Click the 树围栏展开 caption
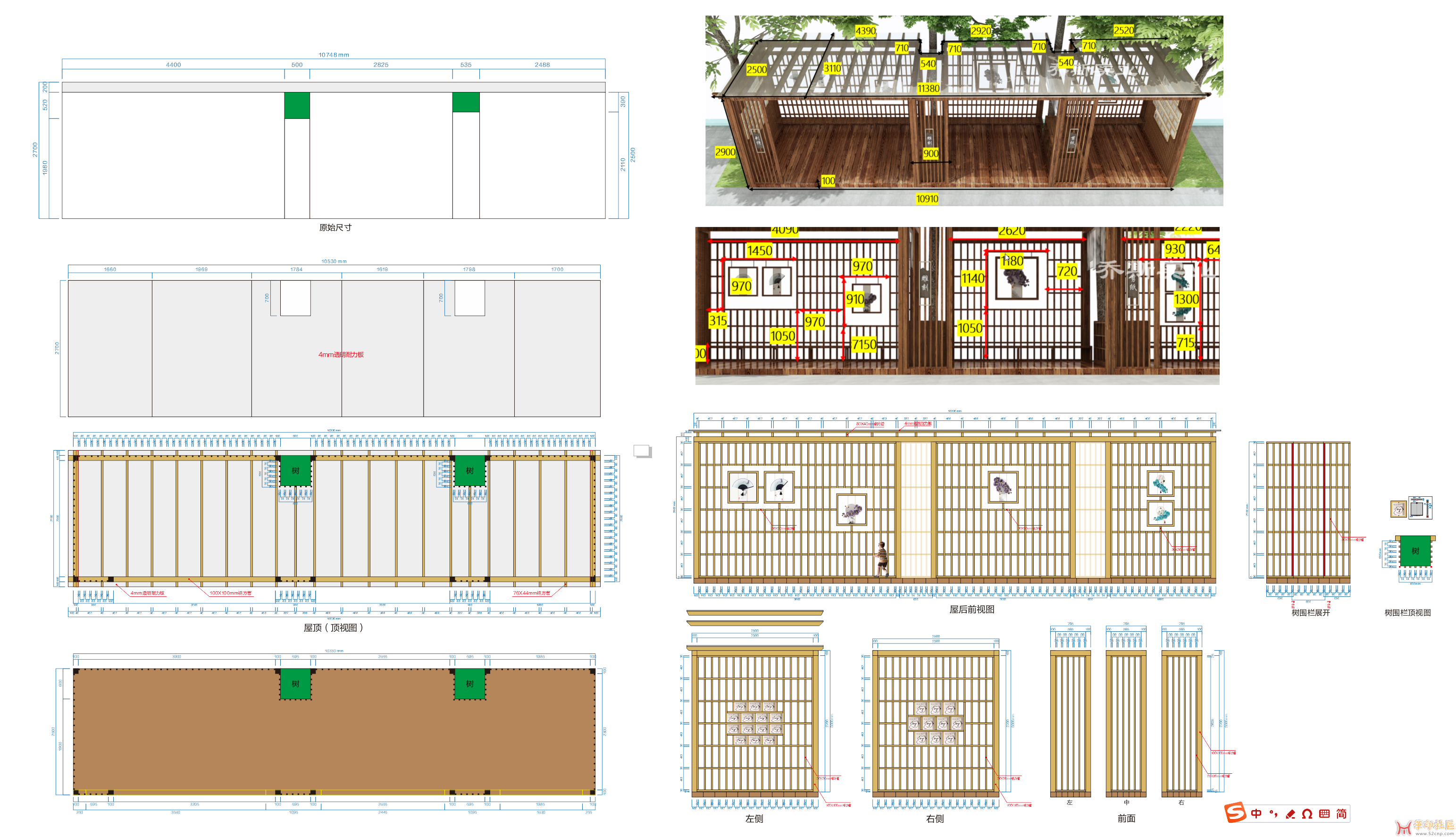This screenshot has width=1456, height=837. [1311, 613]
